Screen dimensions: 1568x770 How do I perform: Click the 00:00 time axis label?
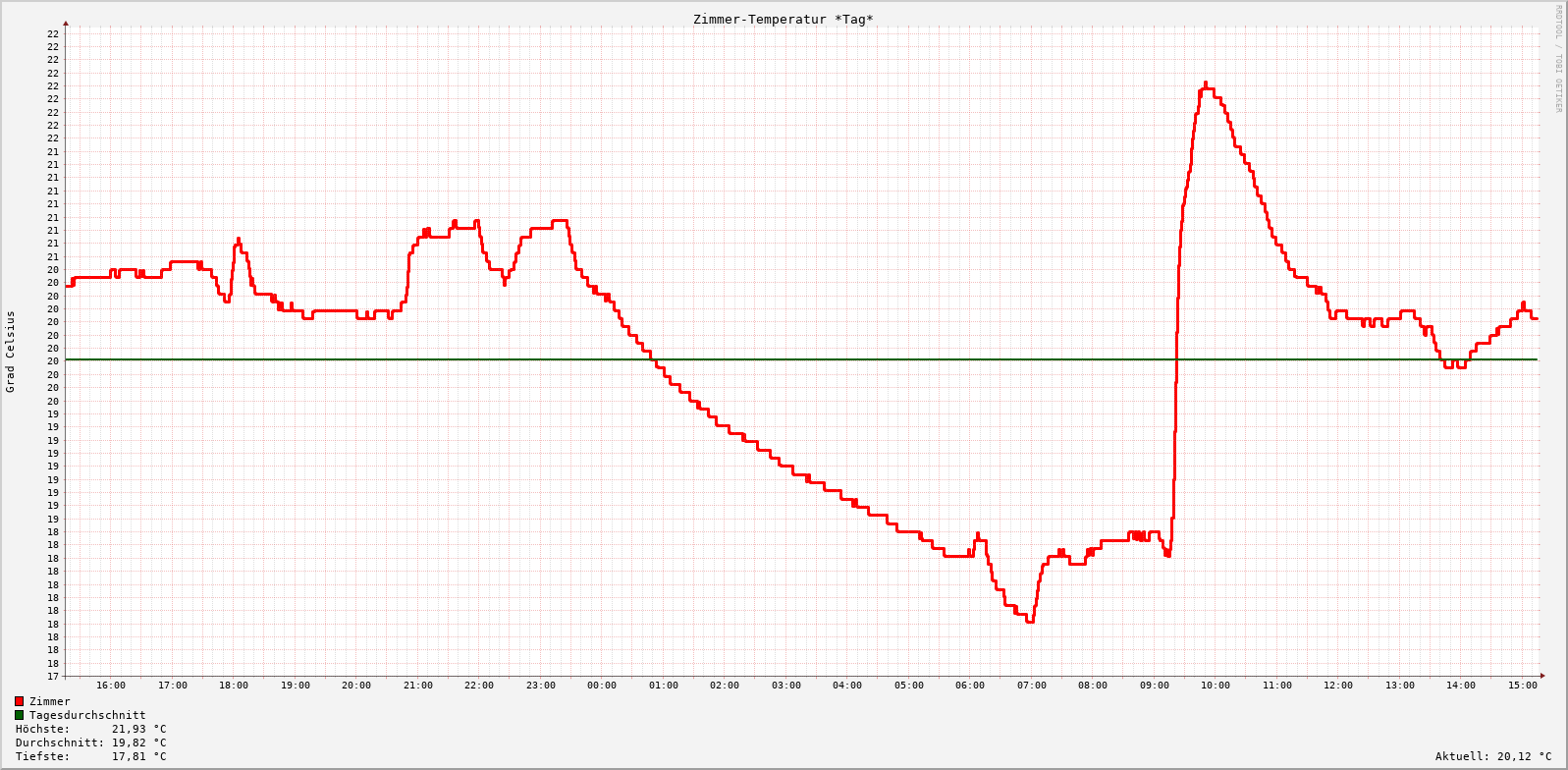(x=602, y=686)
